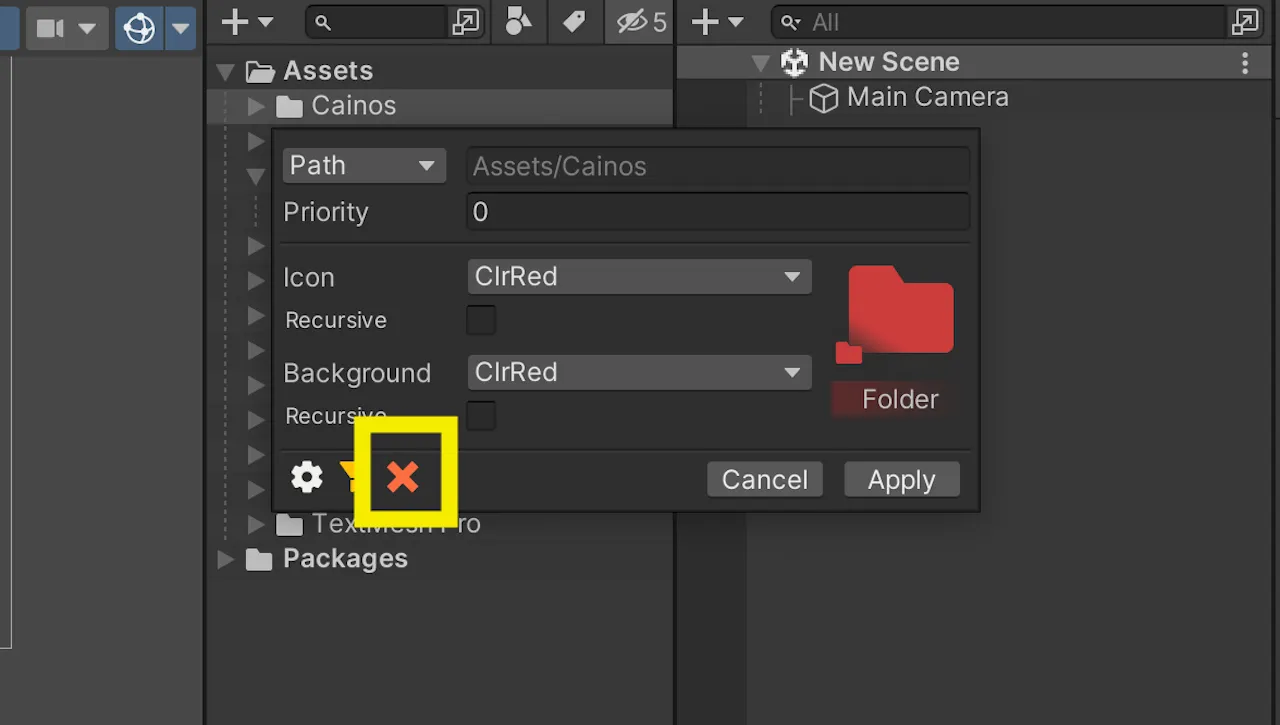This screenshot has width=1280, height=725.
Task: Enable the Recursive checkbox under Icon
Action: click(x=481, y=320)
